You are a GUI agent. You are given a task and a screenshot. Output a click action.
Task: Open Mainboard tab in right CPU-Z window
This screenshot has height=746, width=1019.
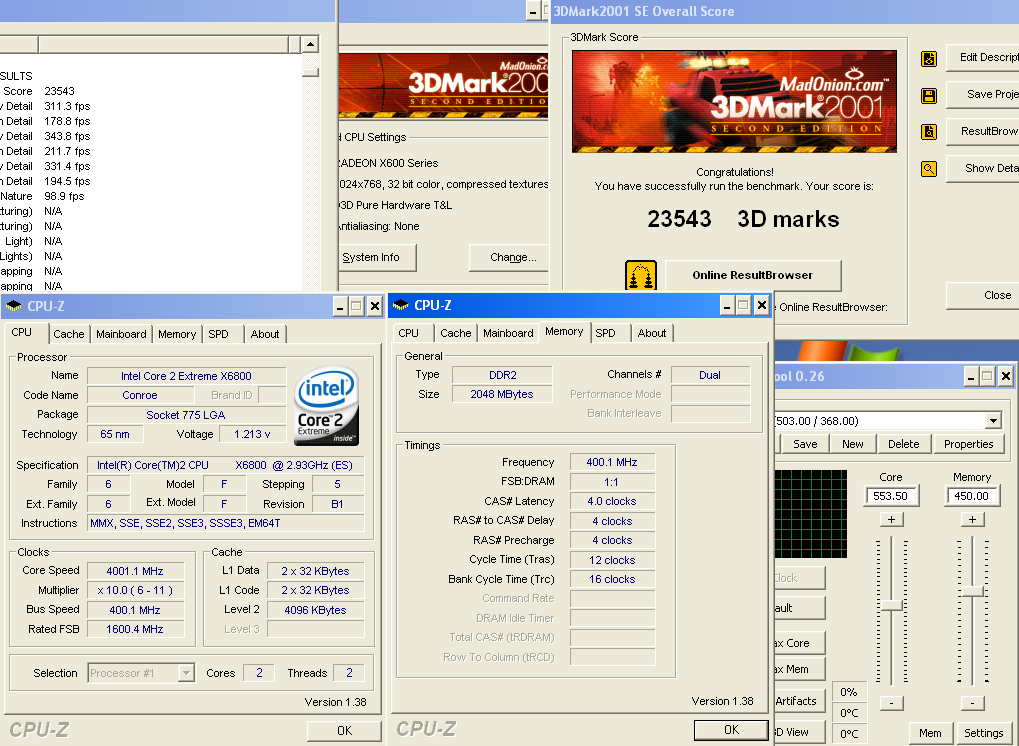(508, 333)
